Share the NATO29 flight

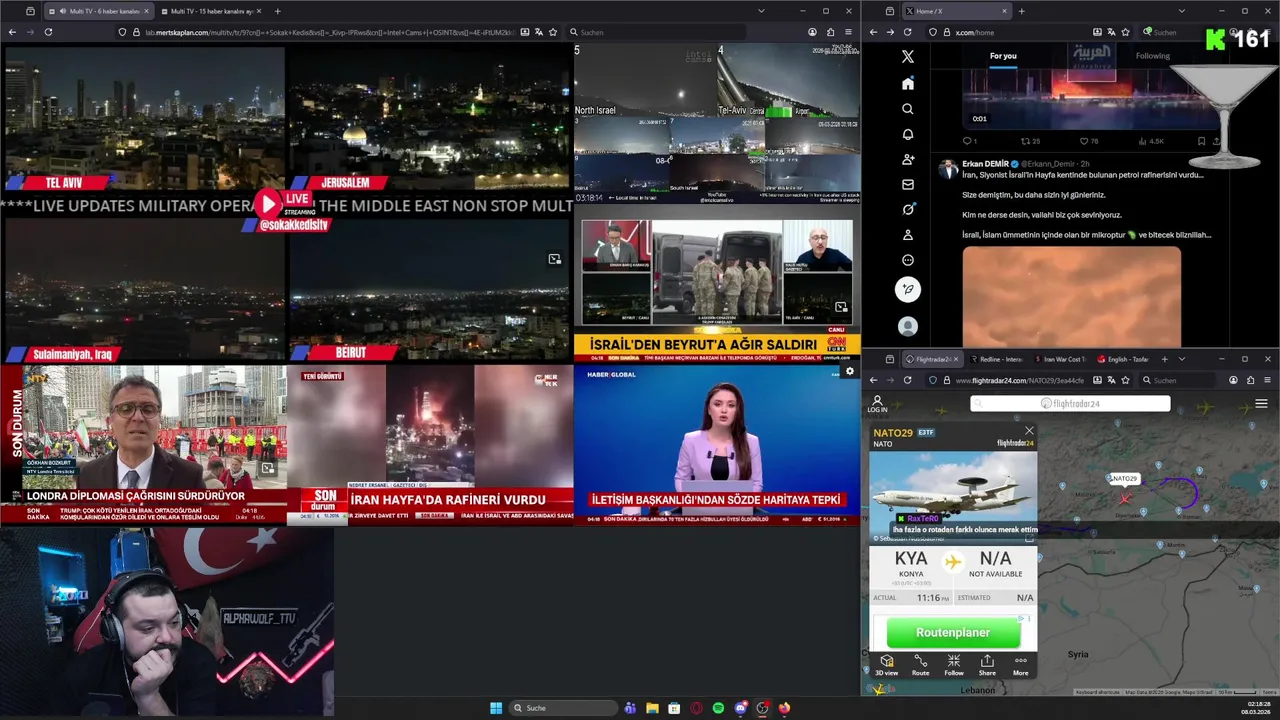tap(987, 666)
